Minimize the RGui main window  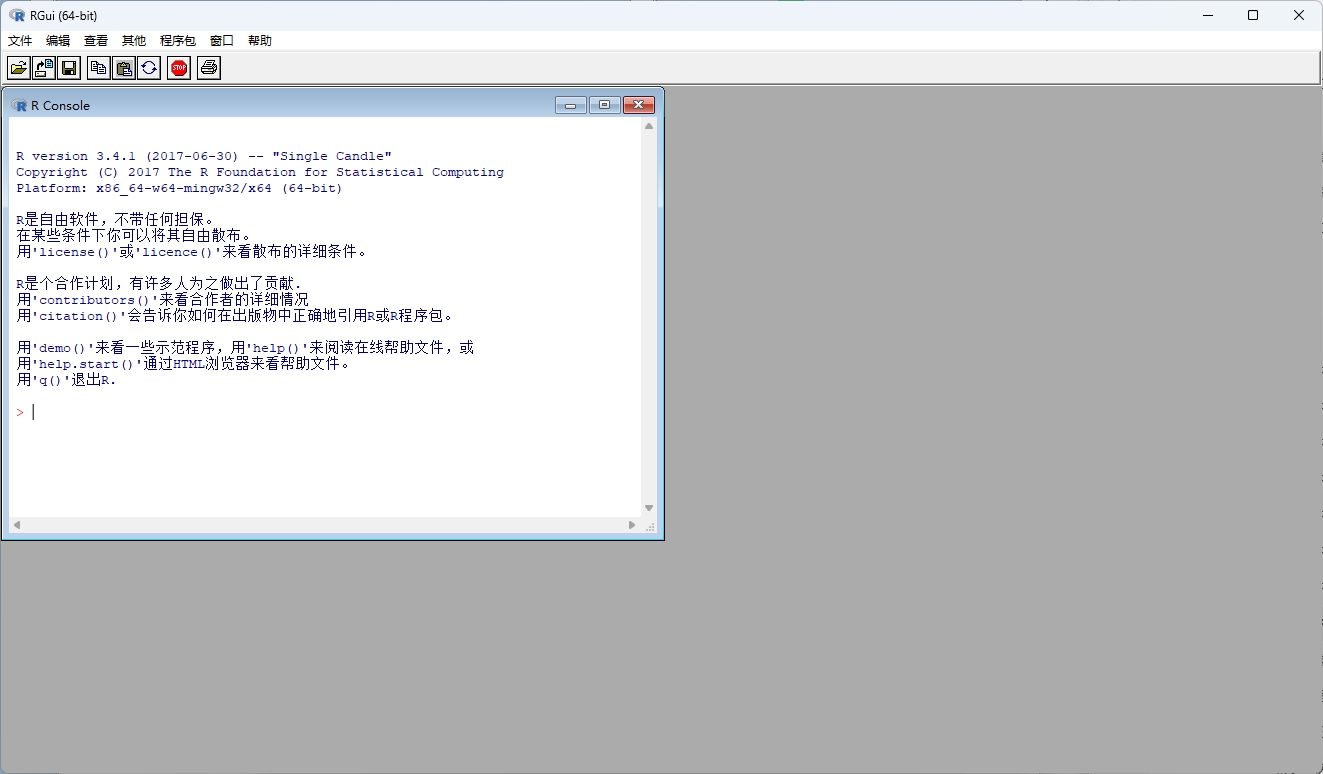click(x=1207, y=15)
